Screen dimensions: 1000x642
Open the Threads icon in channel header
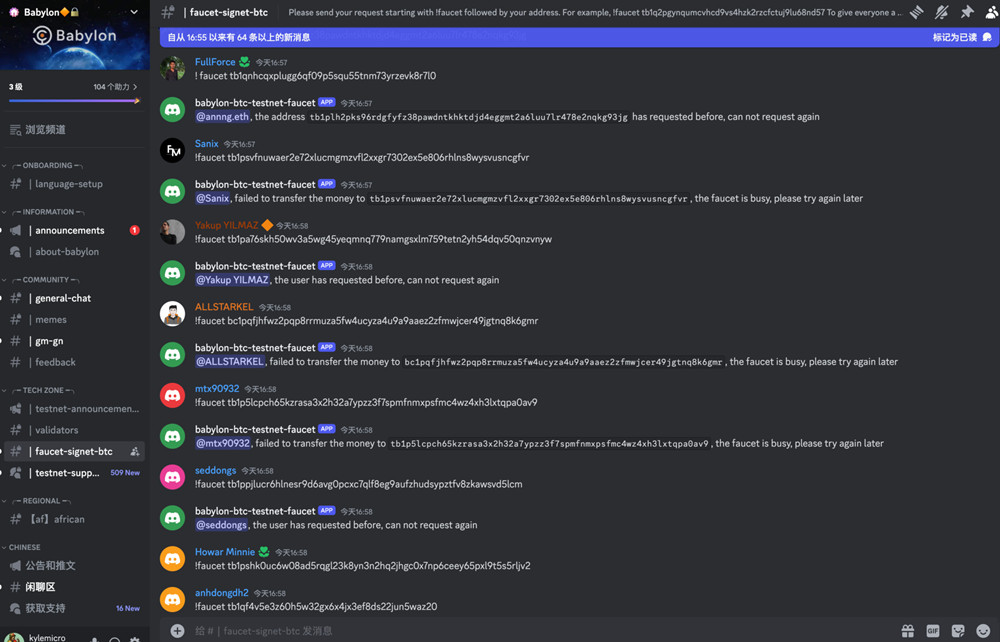[916, 13]
